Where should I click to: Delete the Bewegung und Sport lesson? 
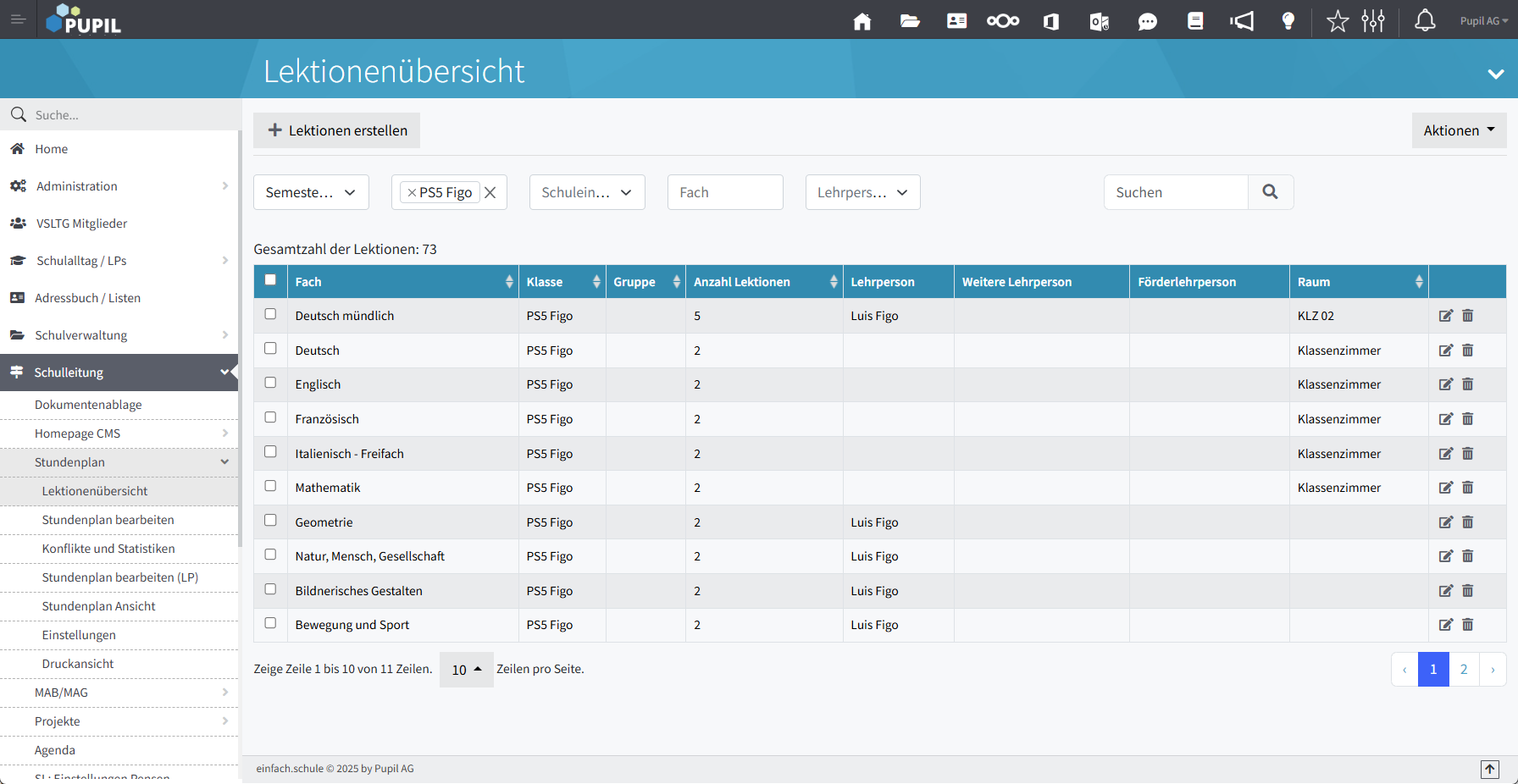(1468, 625)
